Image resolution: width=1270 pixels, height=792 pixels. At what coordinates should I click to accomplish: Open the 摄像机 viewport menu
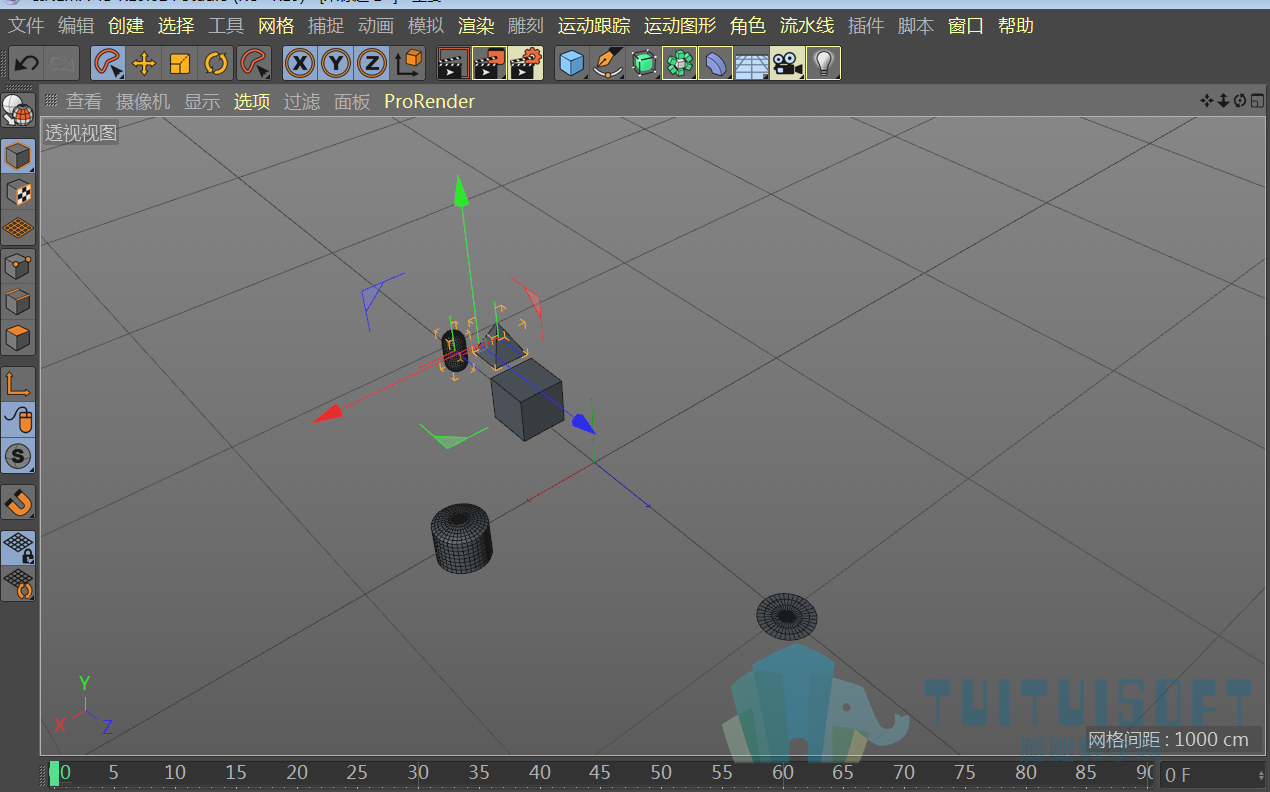pyautogui.click(x=143, y=102)
